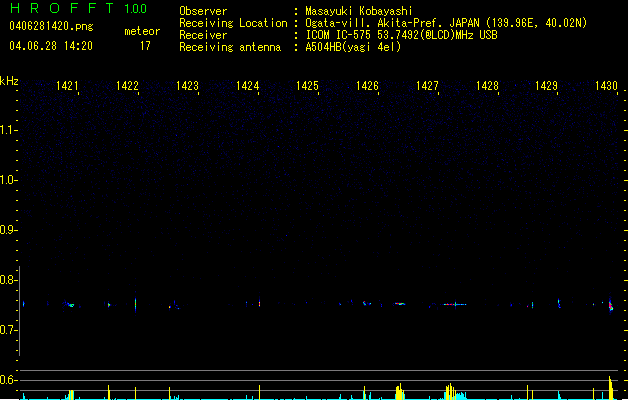The width and height of the screenshot is (629, 400).
Task: Click receiver ICOM IC-575 53.7492 MHz text
Action: (401, 35)
